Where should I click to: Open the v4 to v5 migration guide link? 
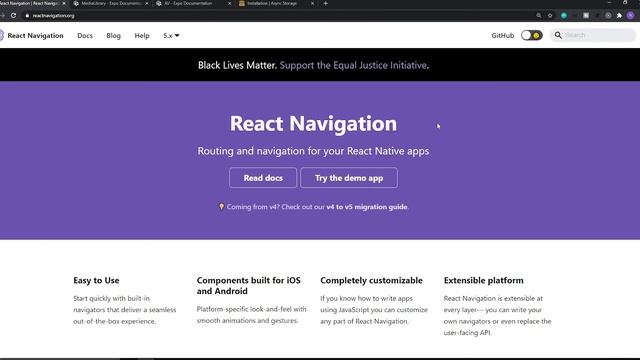pos(367,207)
